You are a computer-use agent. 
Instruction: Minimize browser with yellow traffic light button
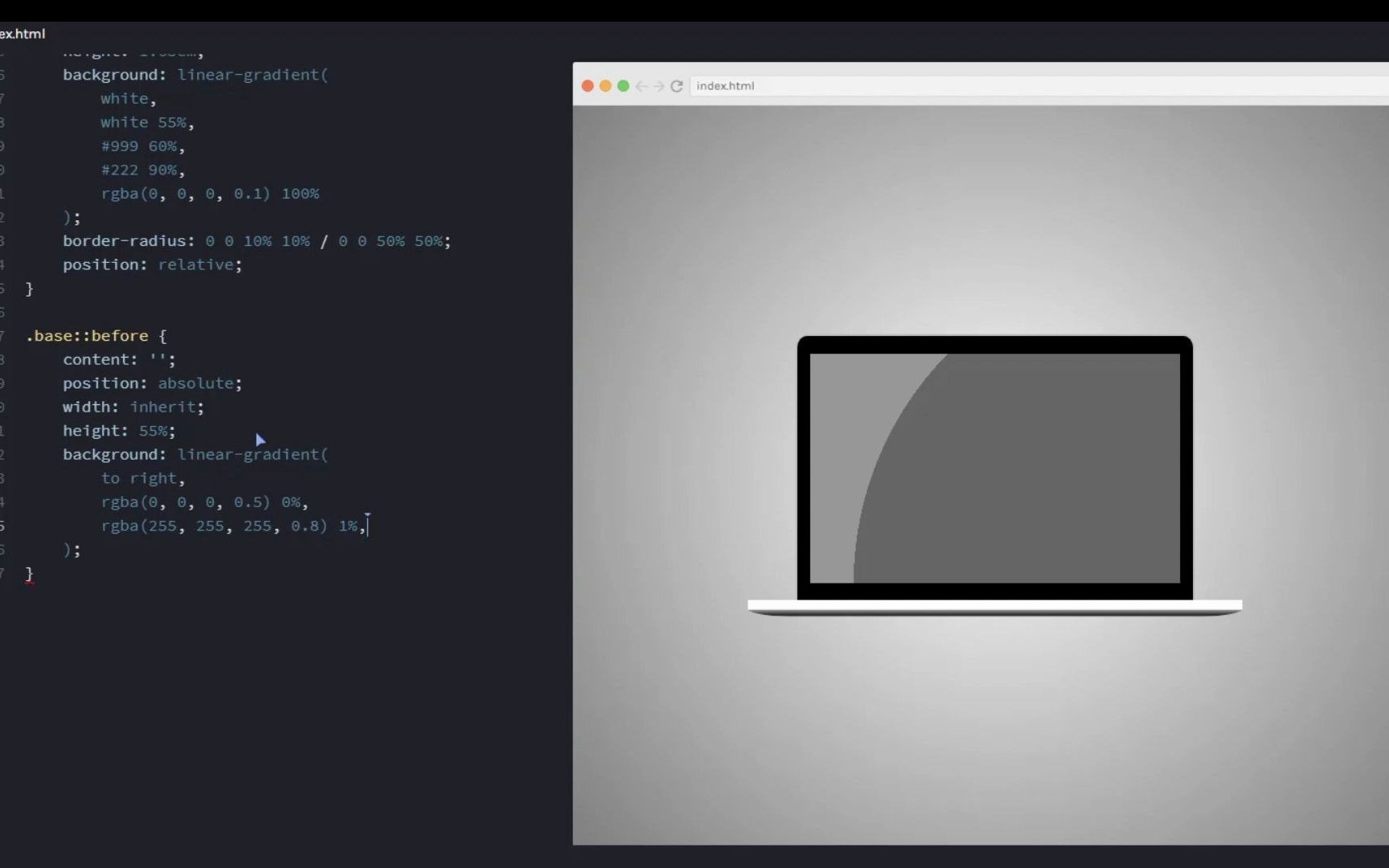605,86
